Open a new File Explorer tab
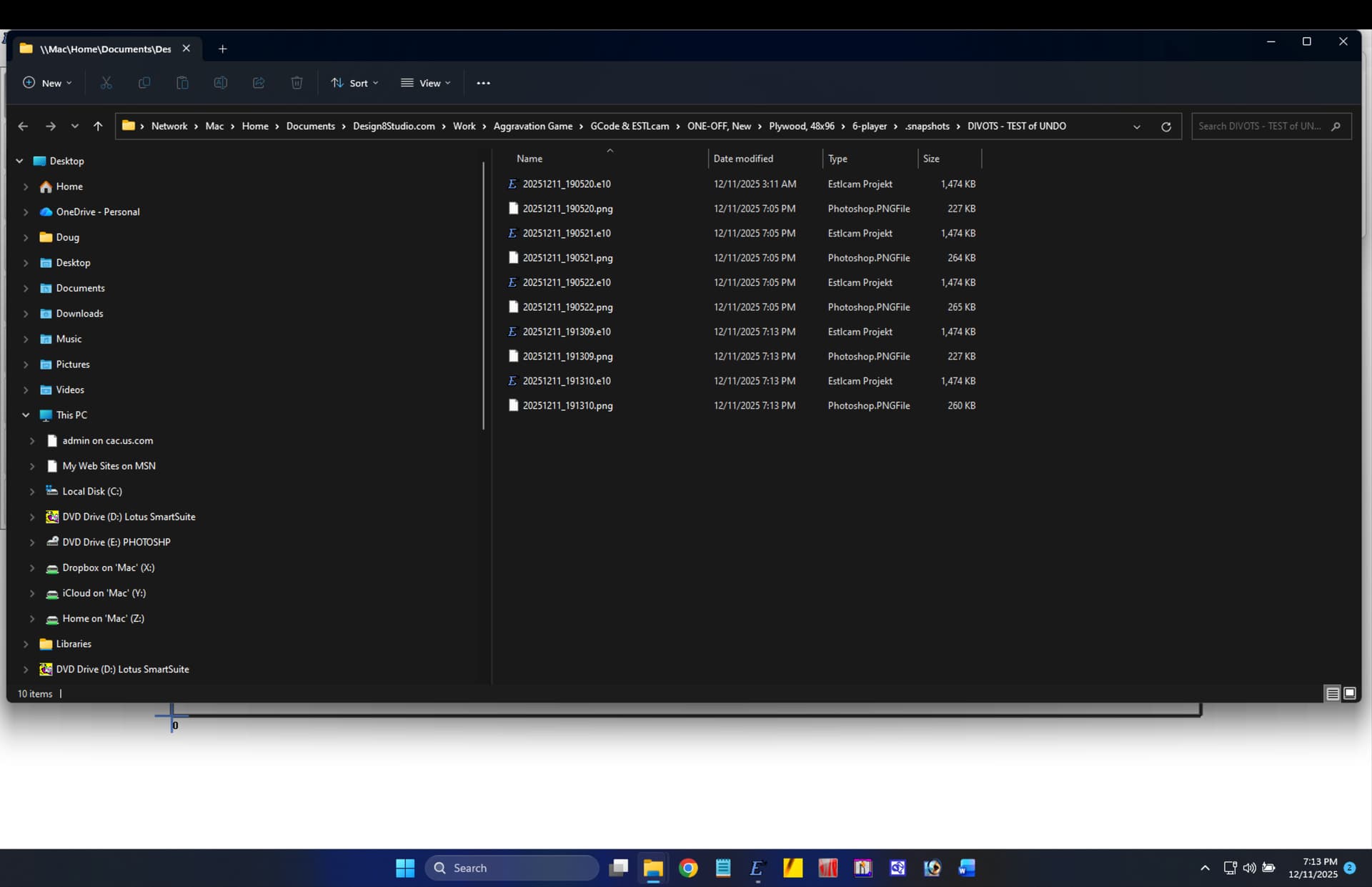 pos(222,49)
